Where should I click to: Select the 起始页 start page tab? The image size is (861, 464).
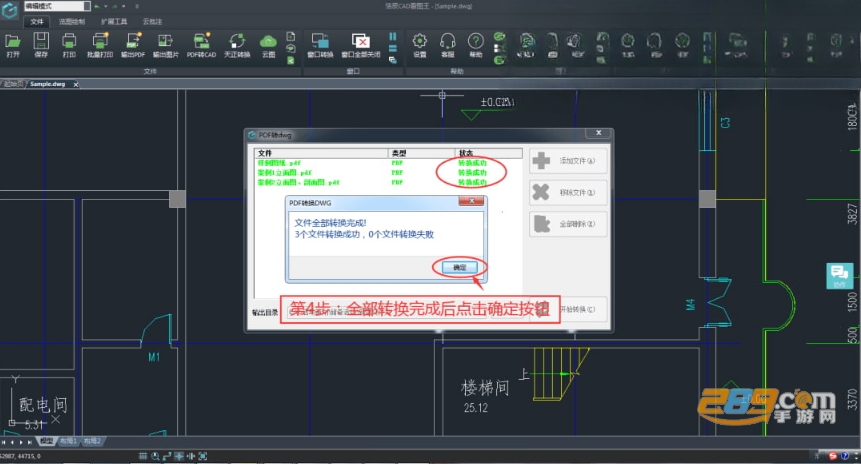(13, 84)
